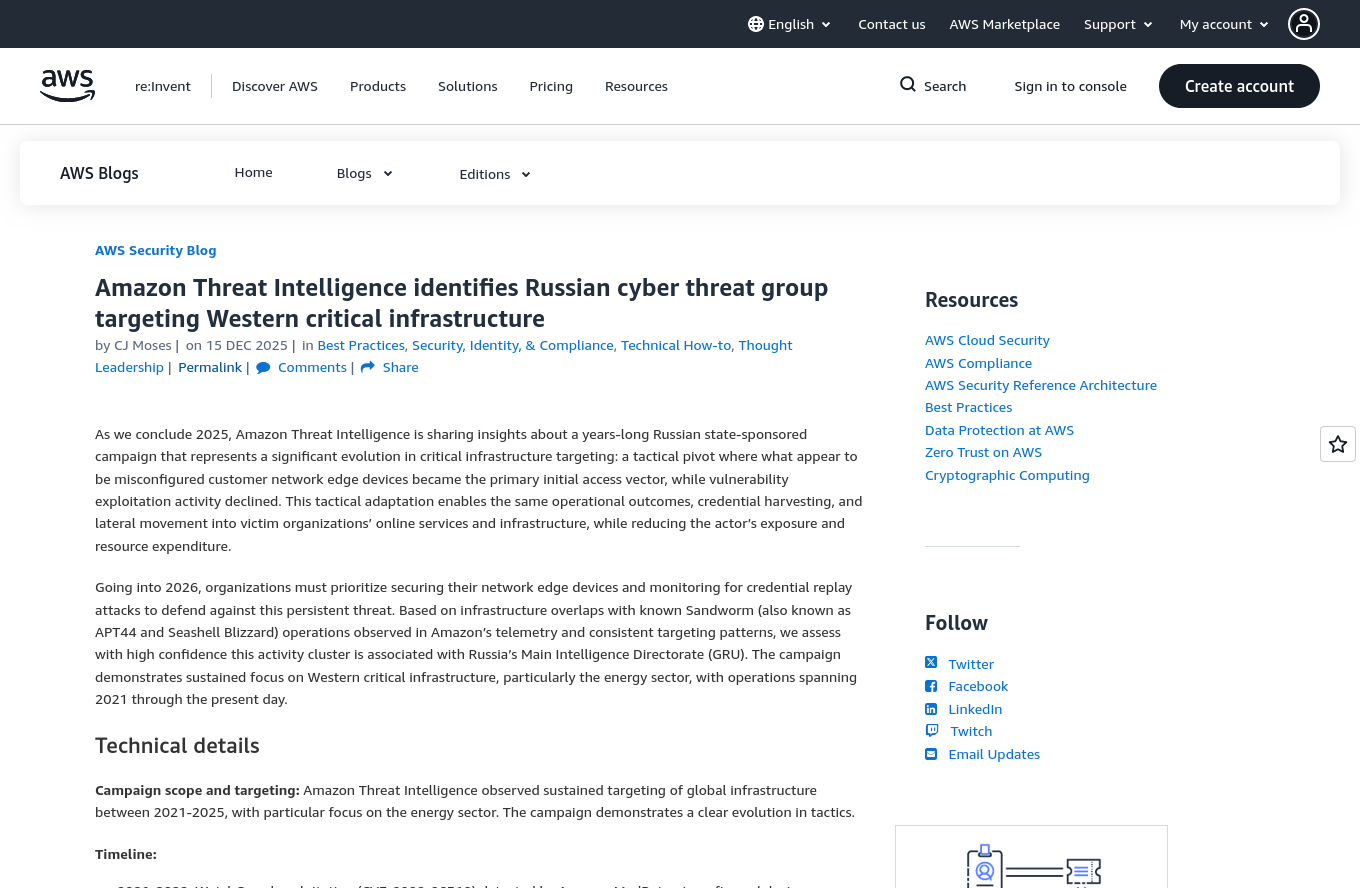The width and height of the screenshot is (1360, 888).
Task: Click the star bookmark icon
Action: click(1337, 444)
